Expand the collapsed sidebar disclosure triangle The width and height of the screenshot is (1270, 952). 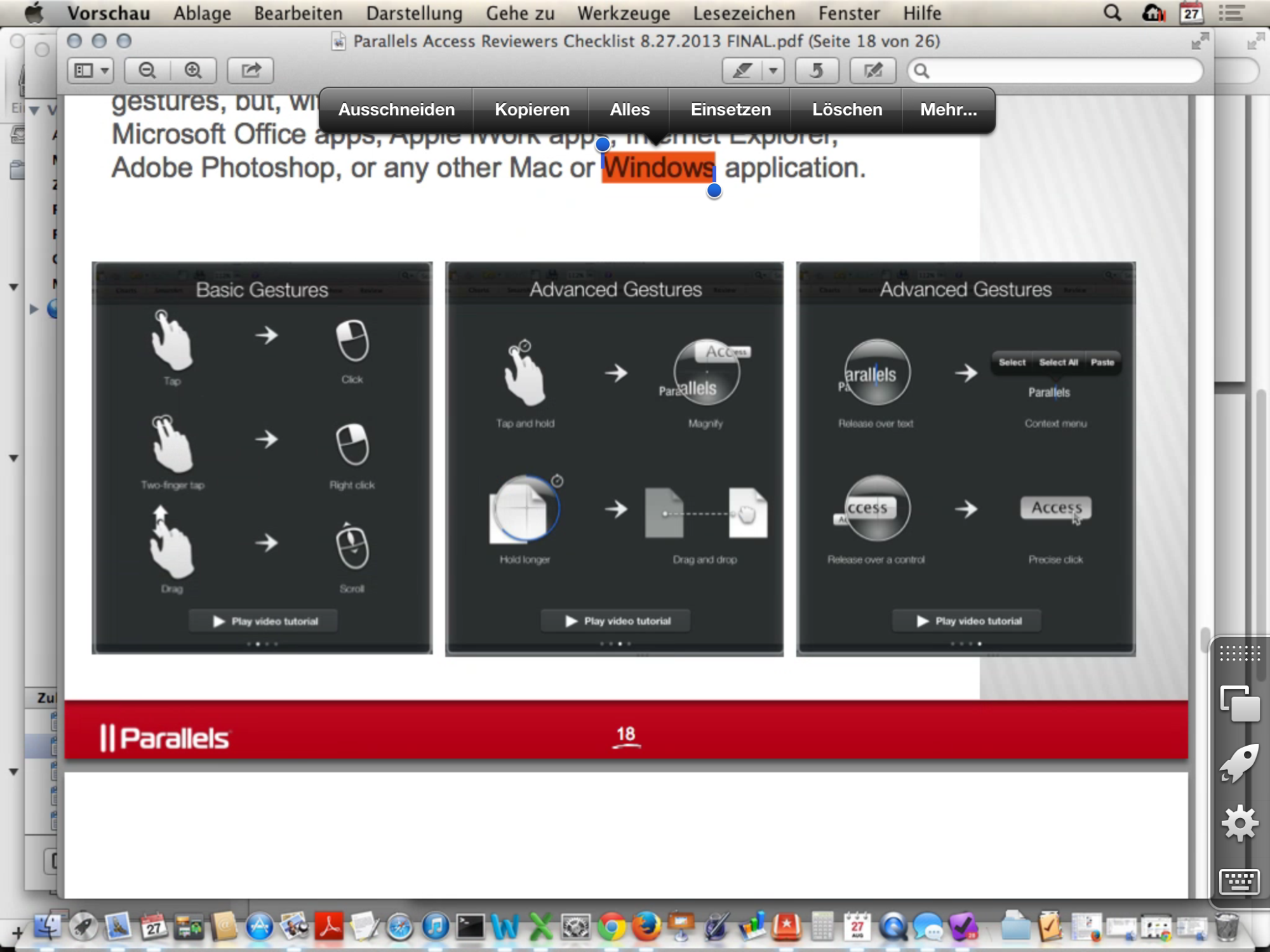tap(34, 309)
